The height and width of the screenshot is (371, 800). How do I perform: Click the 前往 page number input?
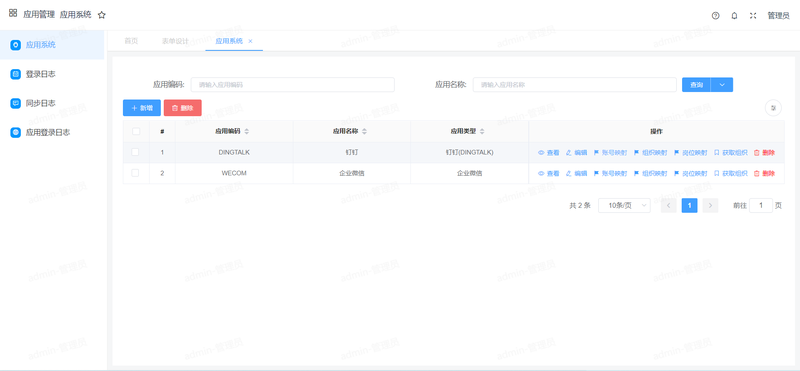click(761, 206)
